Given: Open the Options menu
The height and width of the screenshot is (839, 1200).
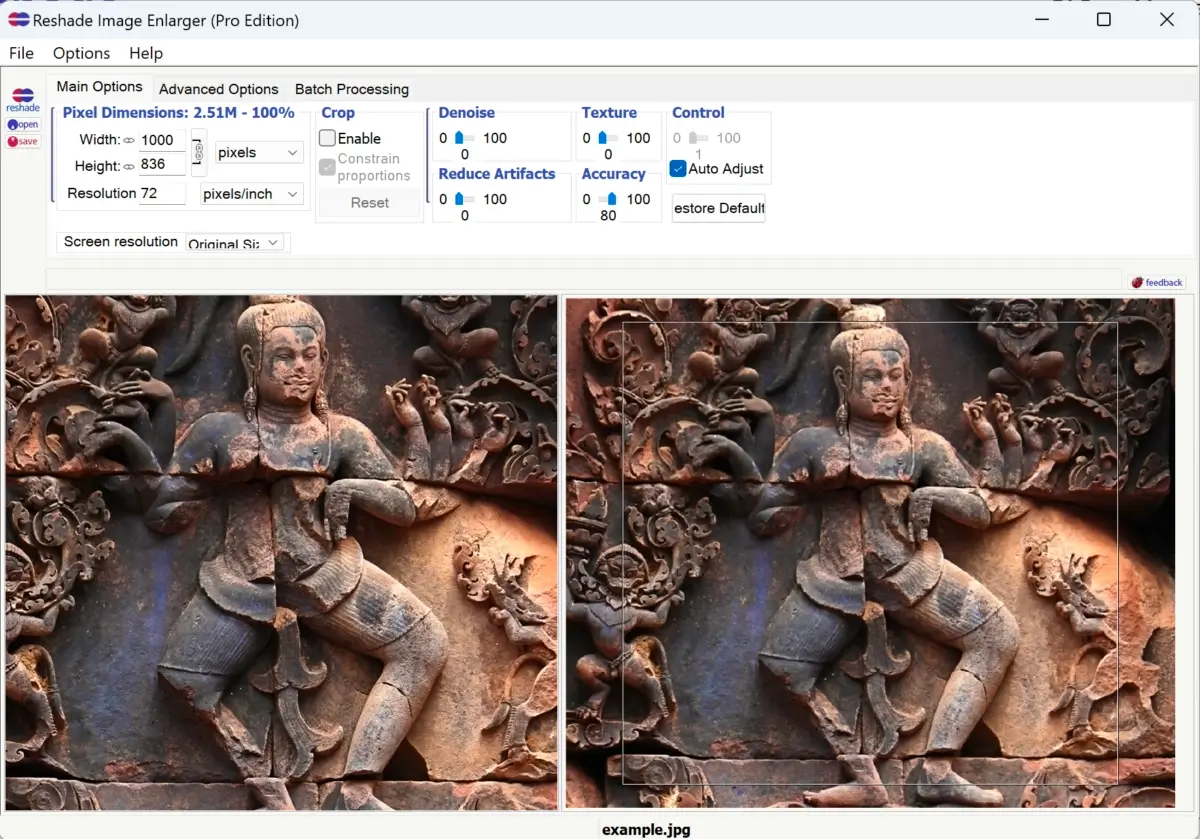Looking at the screenshot, I should [81, 53].
